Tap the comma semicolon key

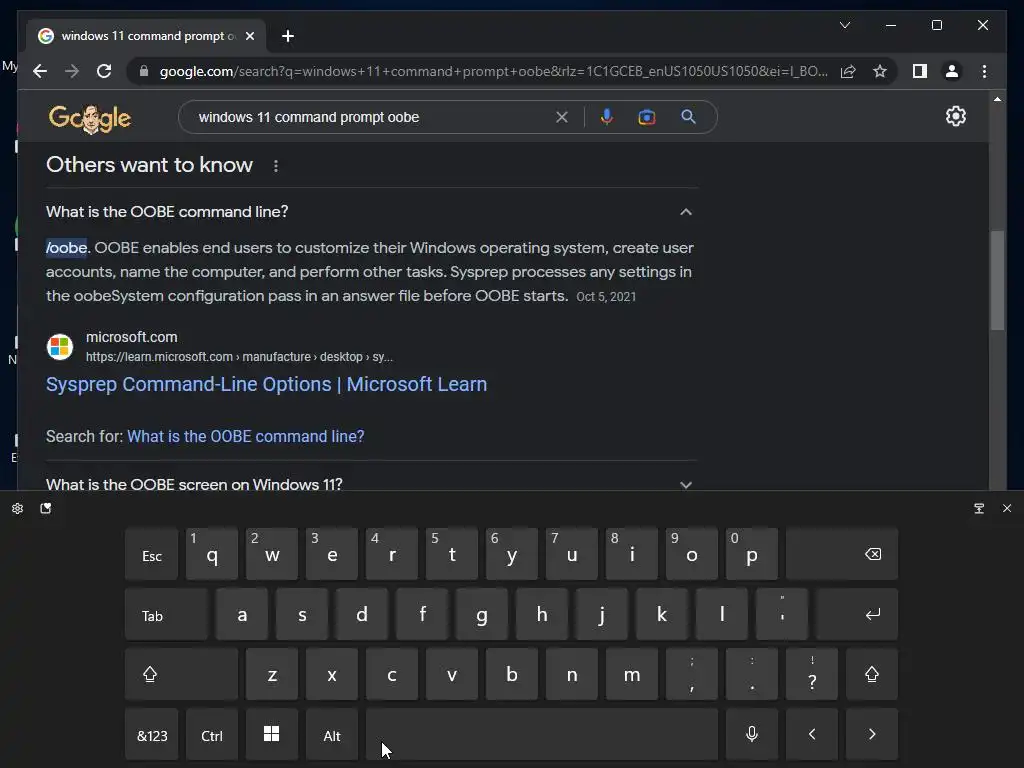coord(692,674)
